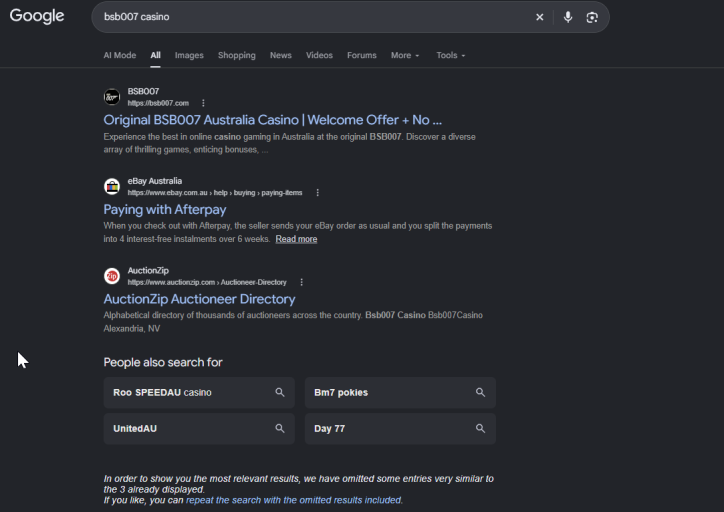Click the BSB007 site name text
The width and height of the screenshot is (724, 512).
point(143,91)
